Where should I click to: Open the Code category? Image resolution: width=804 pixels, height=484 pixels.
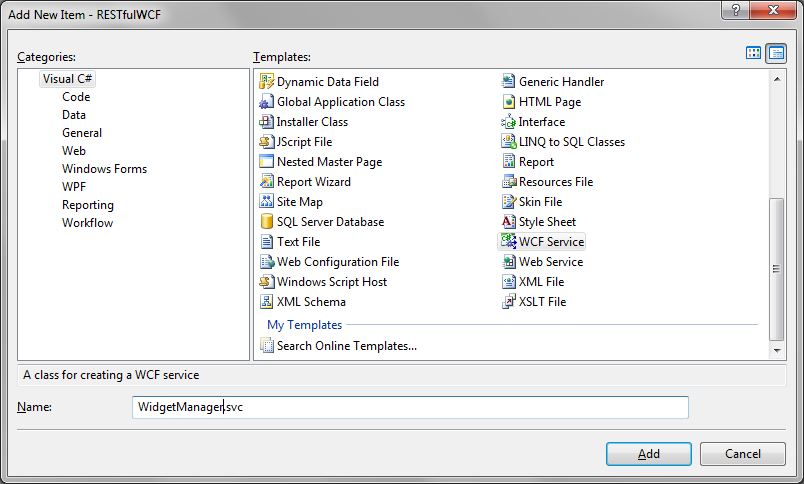[x=76, y=97]
